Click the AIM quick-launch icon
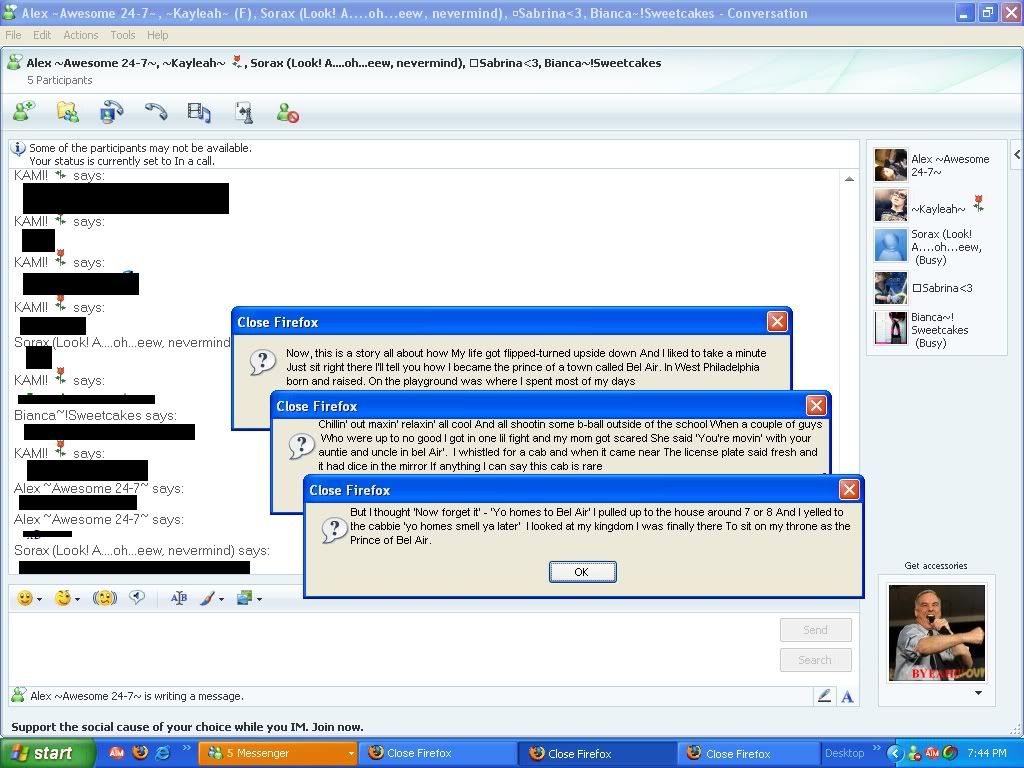The height and width of the screenshot is (768, 1024). tap(117, 752)
